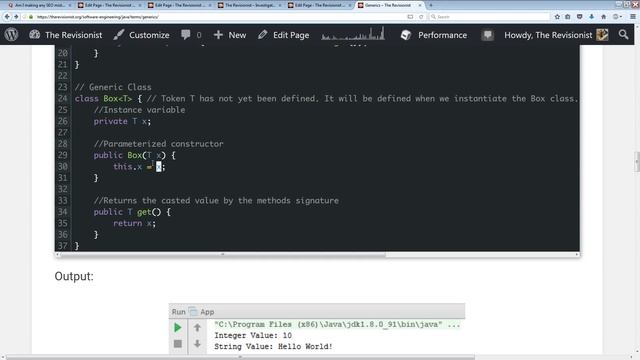
Task: Click the browser Forward arrow
Action: 16,17
